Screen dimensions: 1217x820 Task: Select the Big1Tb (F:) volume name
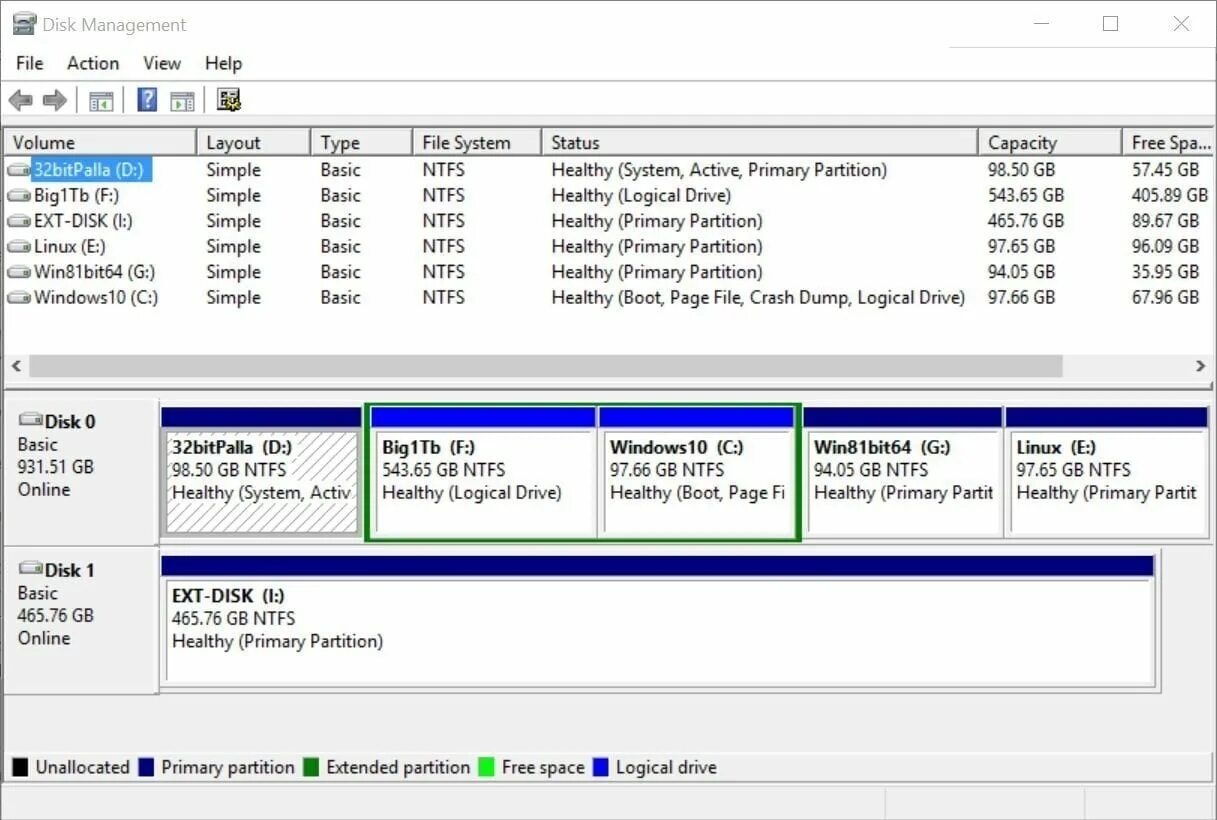77,196
